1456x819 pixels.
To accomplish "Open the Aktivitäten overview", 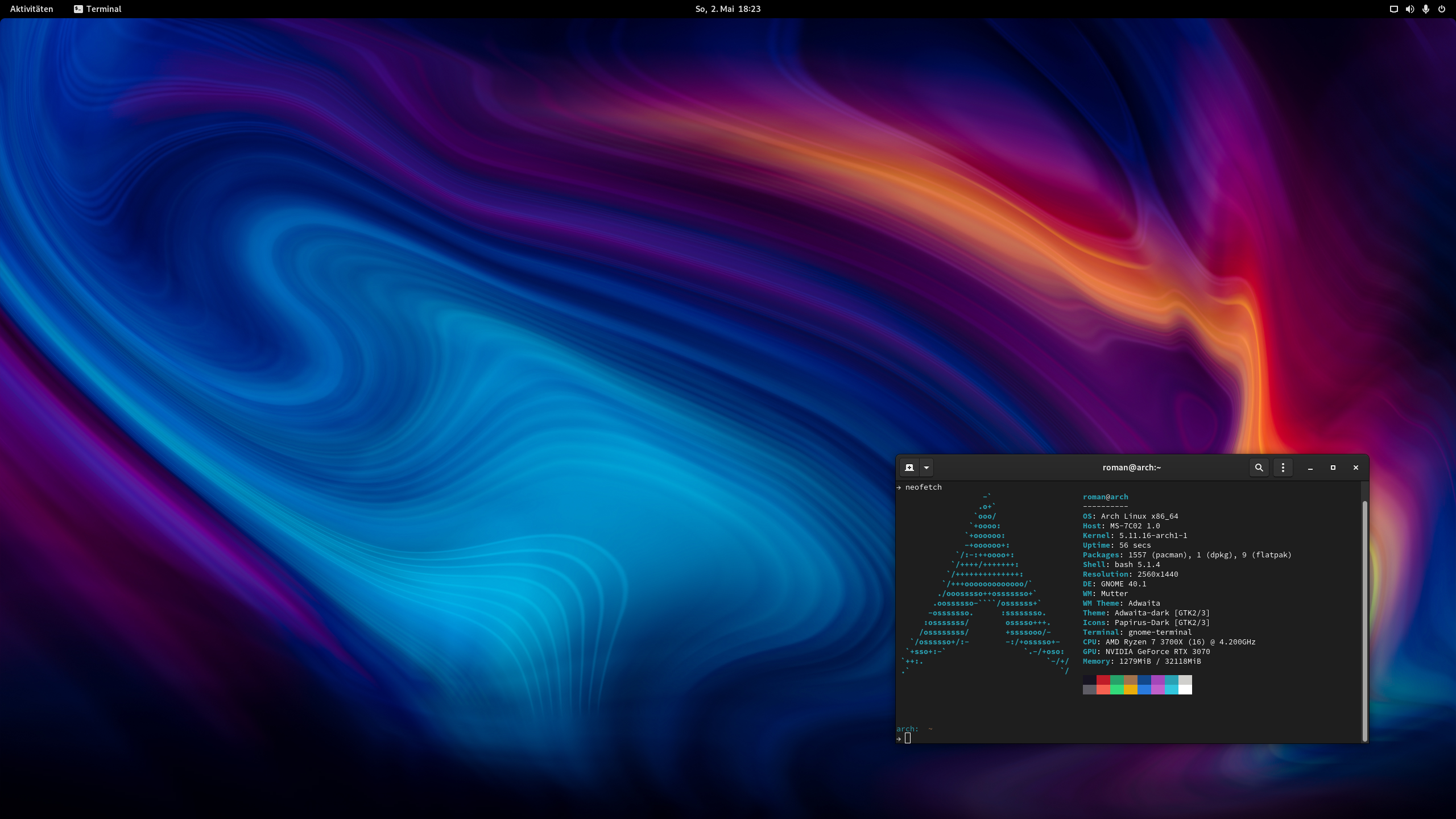I will (x=32, y=9).
